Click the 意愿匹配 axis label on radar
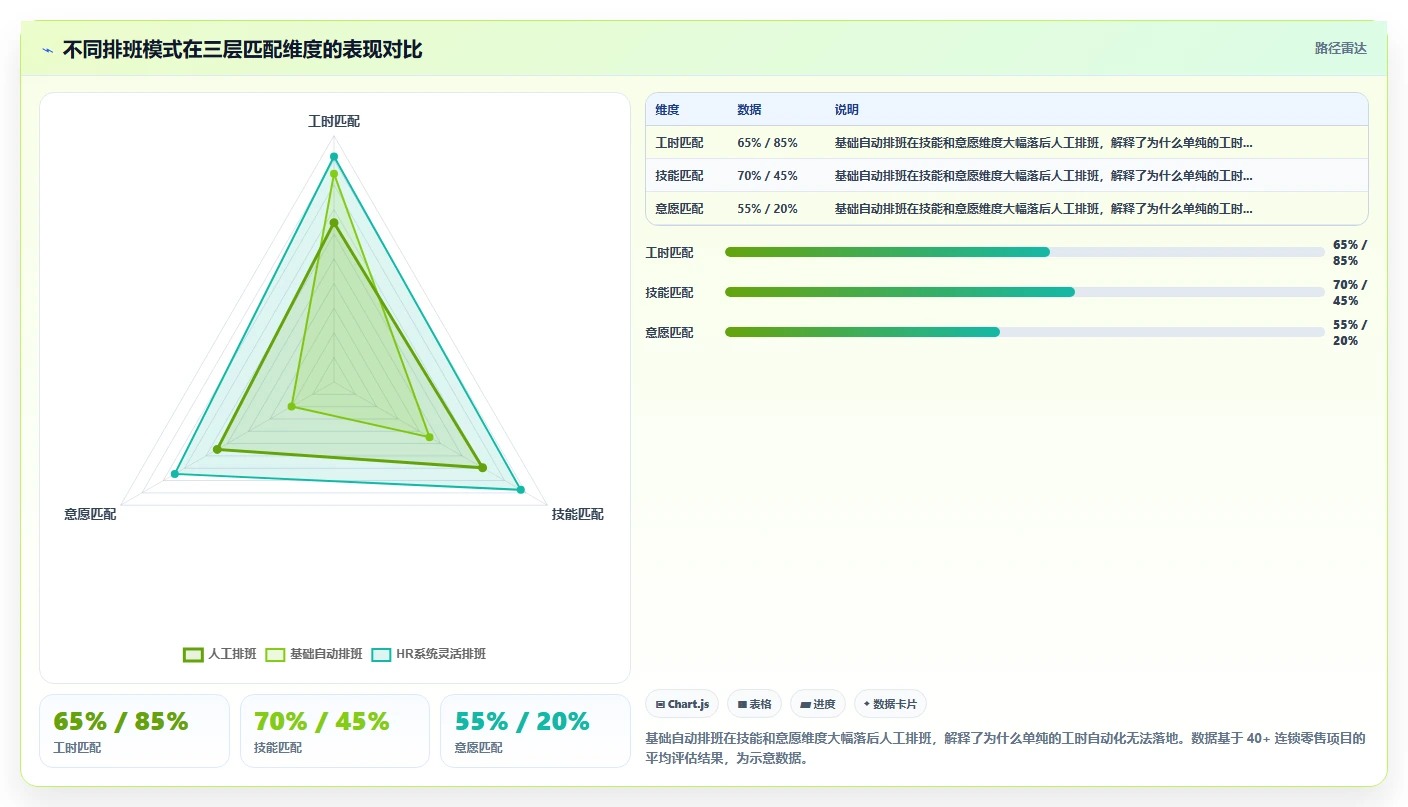Image resolution: width=1408 pixels, height=807 pixels. (x=90, y=514)
